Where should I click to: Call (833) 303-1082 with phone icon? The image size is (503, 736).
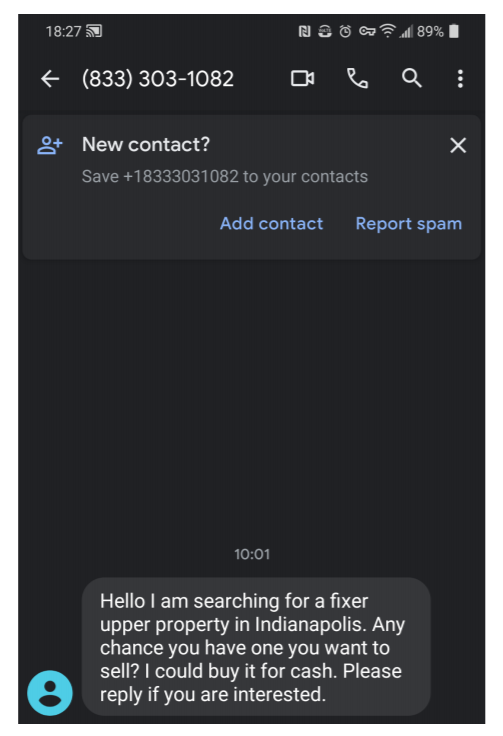(x=357, y=78)
